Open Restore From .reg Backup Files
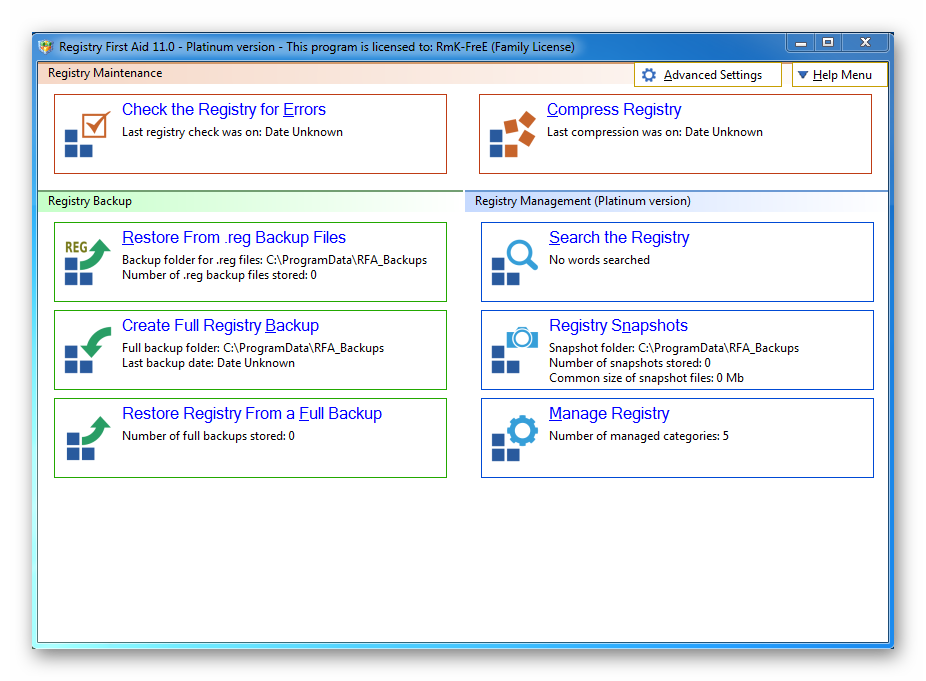 point(234,237)
